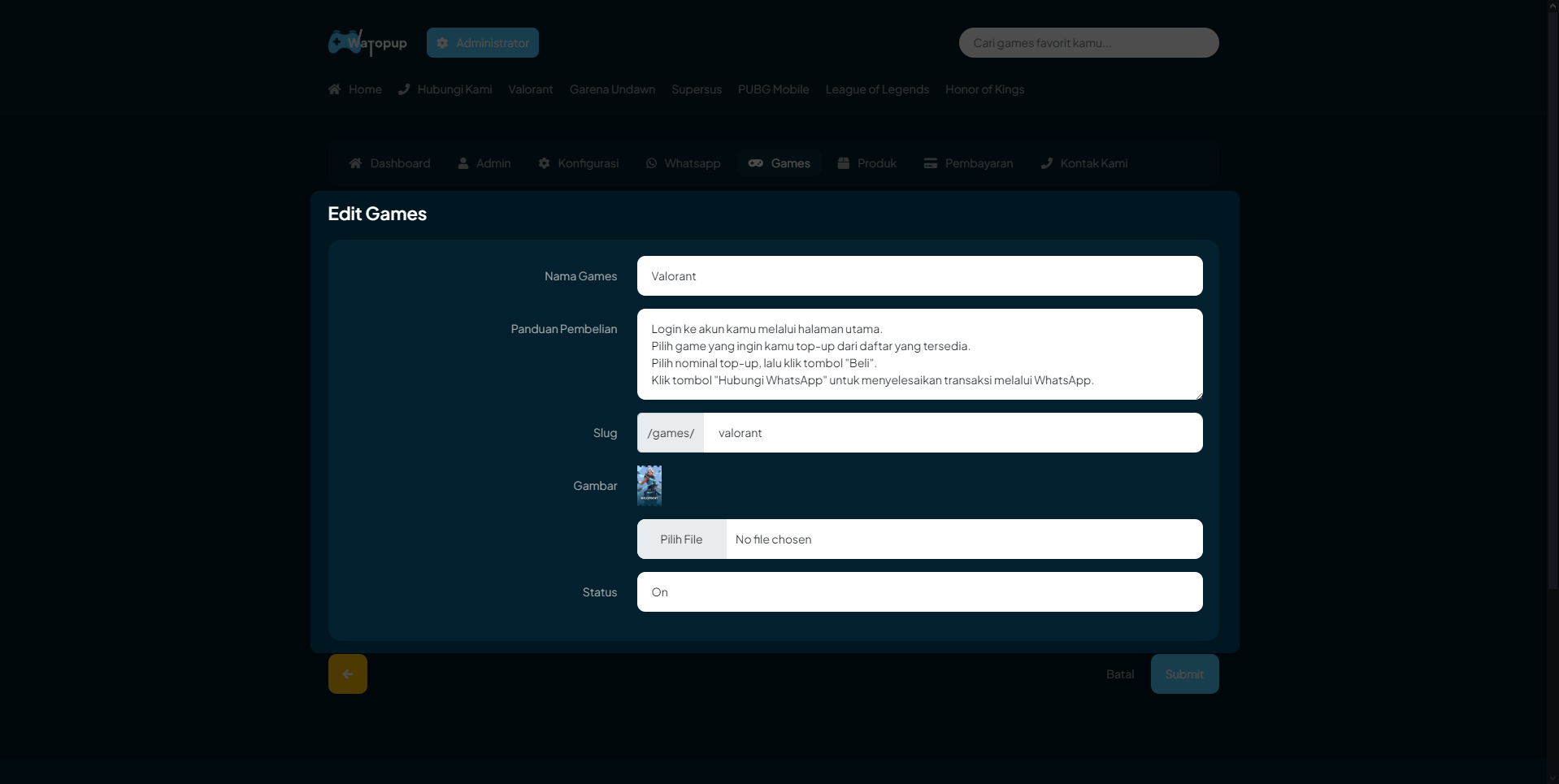The image size is (1559, 784).
Task: Open the Status dropdown showing On
Action: [x=920, y=592]
